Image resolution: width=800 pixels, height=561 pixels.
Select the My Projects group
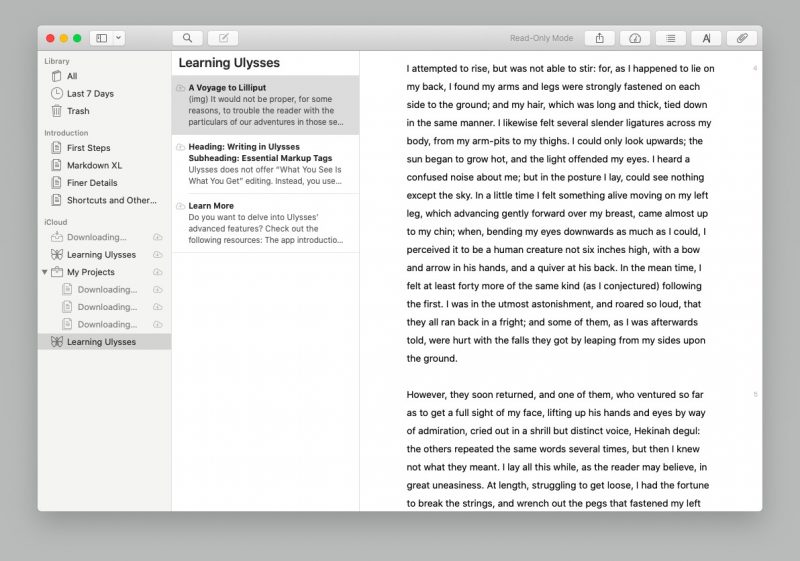pyautogui.click(x=105, y=272)
